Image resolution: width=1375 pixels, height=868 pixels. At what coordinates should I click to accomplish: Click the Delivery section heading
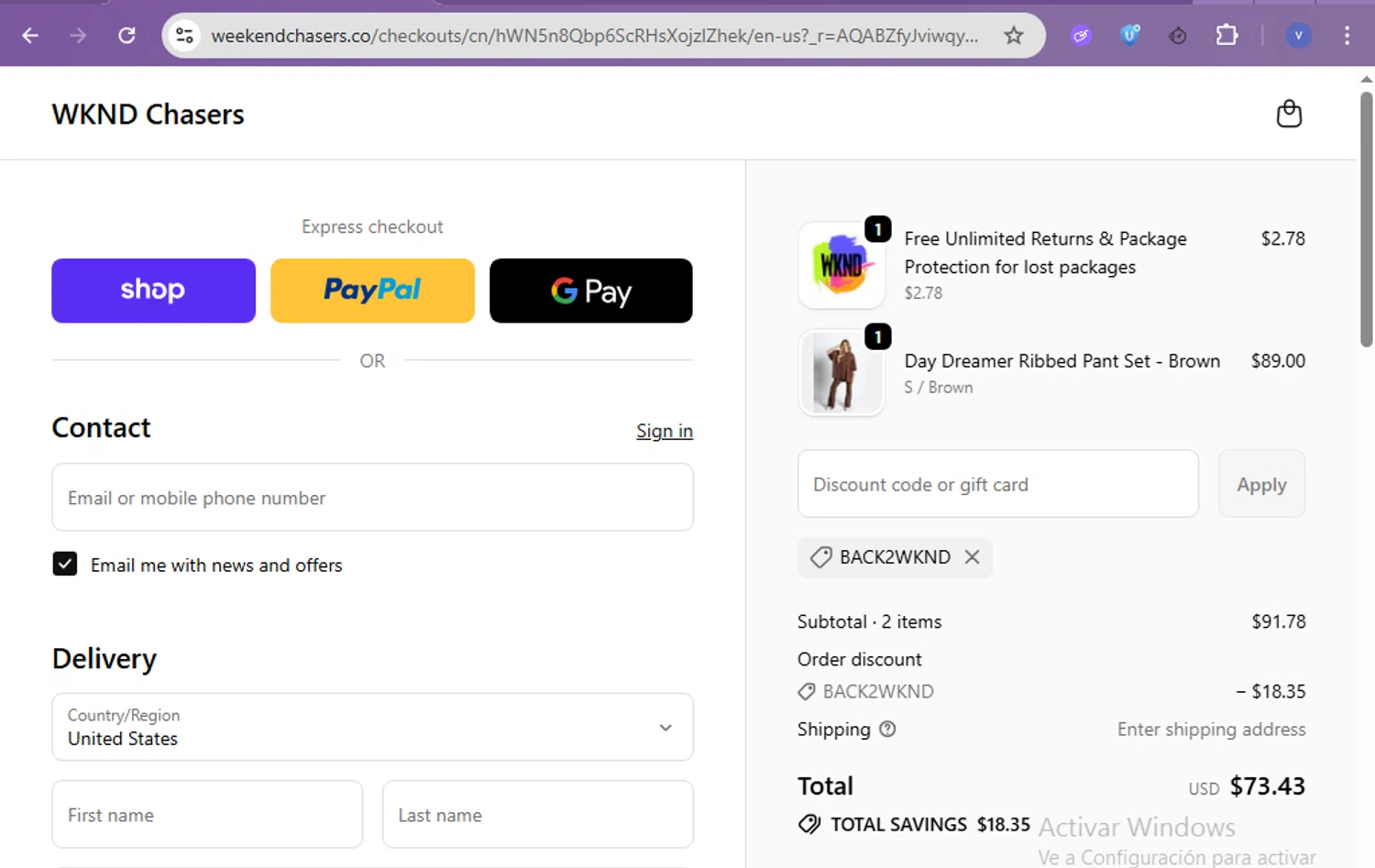click(104, 659)
